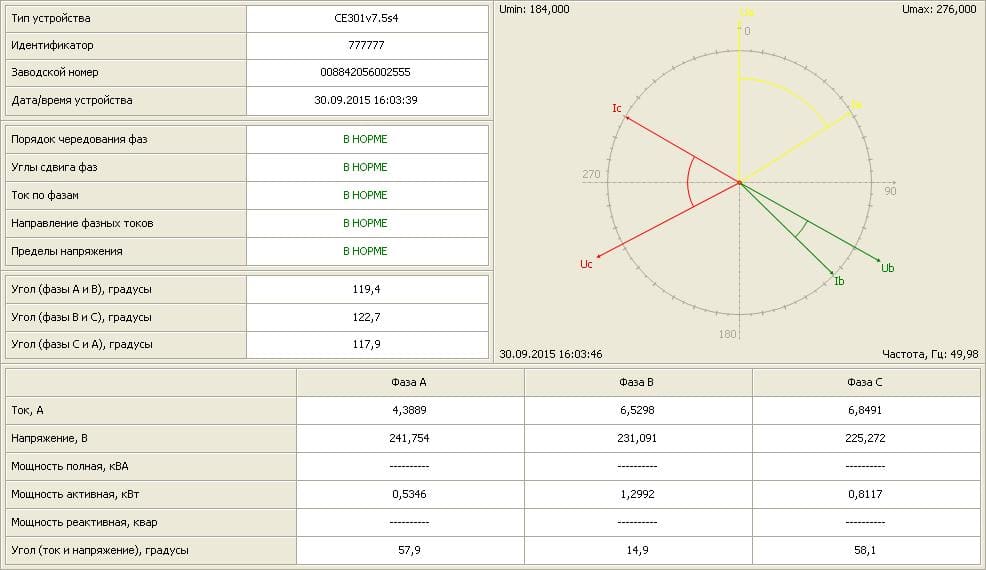The width and height of the screenshot is (986, 570).
Task: Select the phase current direction status
Action: coord(365,223)
